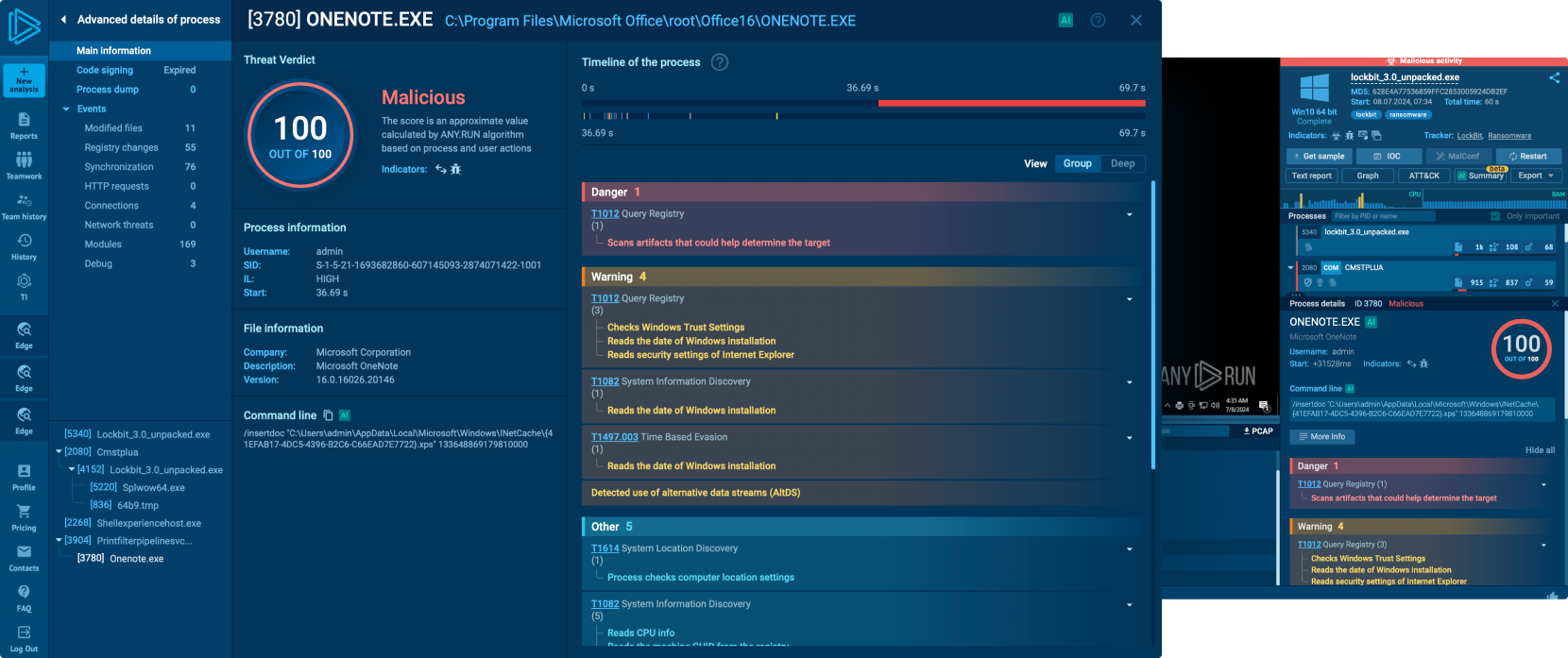1568x658 pixels.
Task: Select Main information in details list
Action: 140,51
